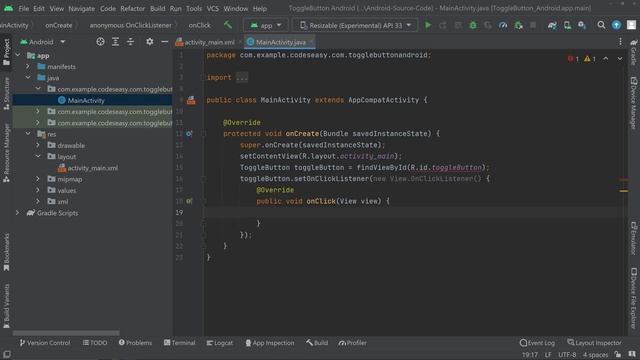Open the Profile app gauge icon
640x360 pixels.
503,25
